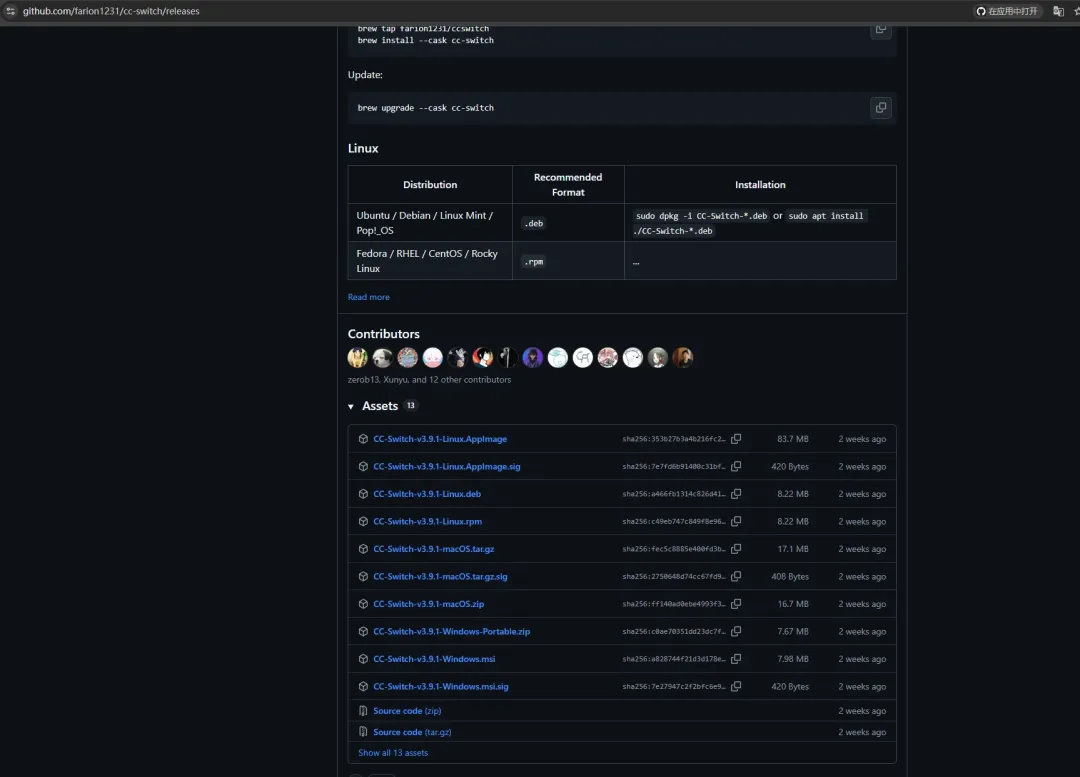Screen dimensions: 1080x777
Task: Open the last contributor avatar in row
Action: pyautogui.click(x=683, y=358)
